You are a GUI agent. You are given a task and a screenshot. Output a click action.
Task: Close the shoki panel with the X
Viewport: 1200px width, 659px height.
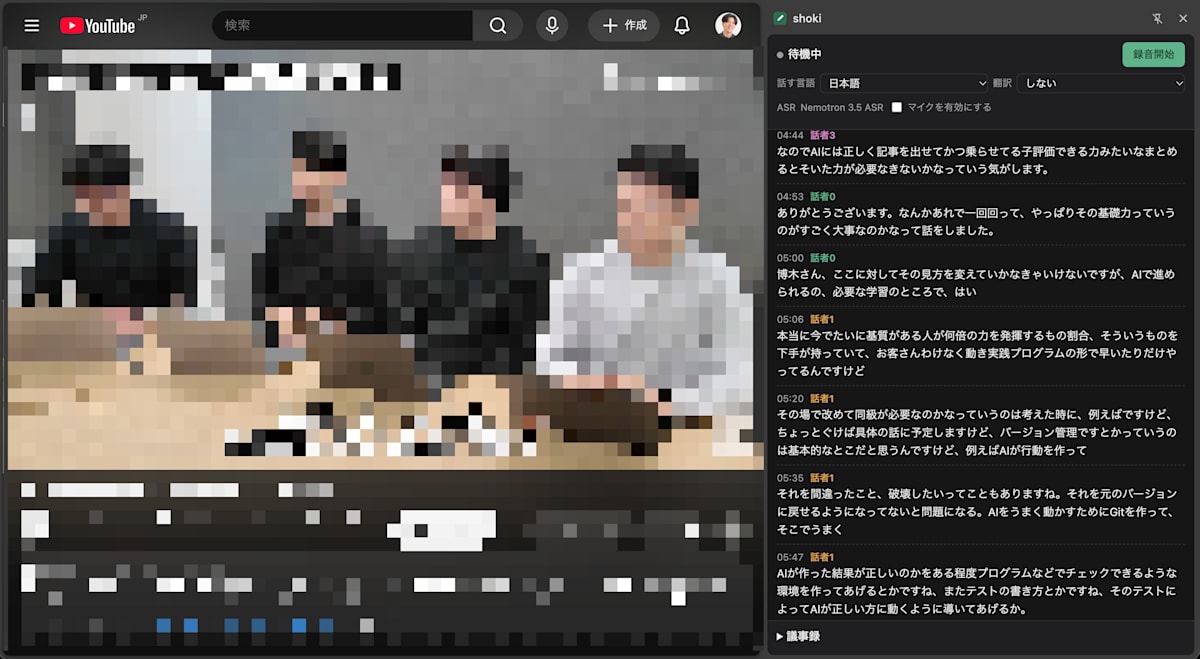point(1183,18)
